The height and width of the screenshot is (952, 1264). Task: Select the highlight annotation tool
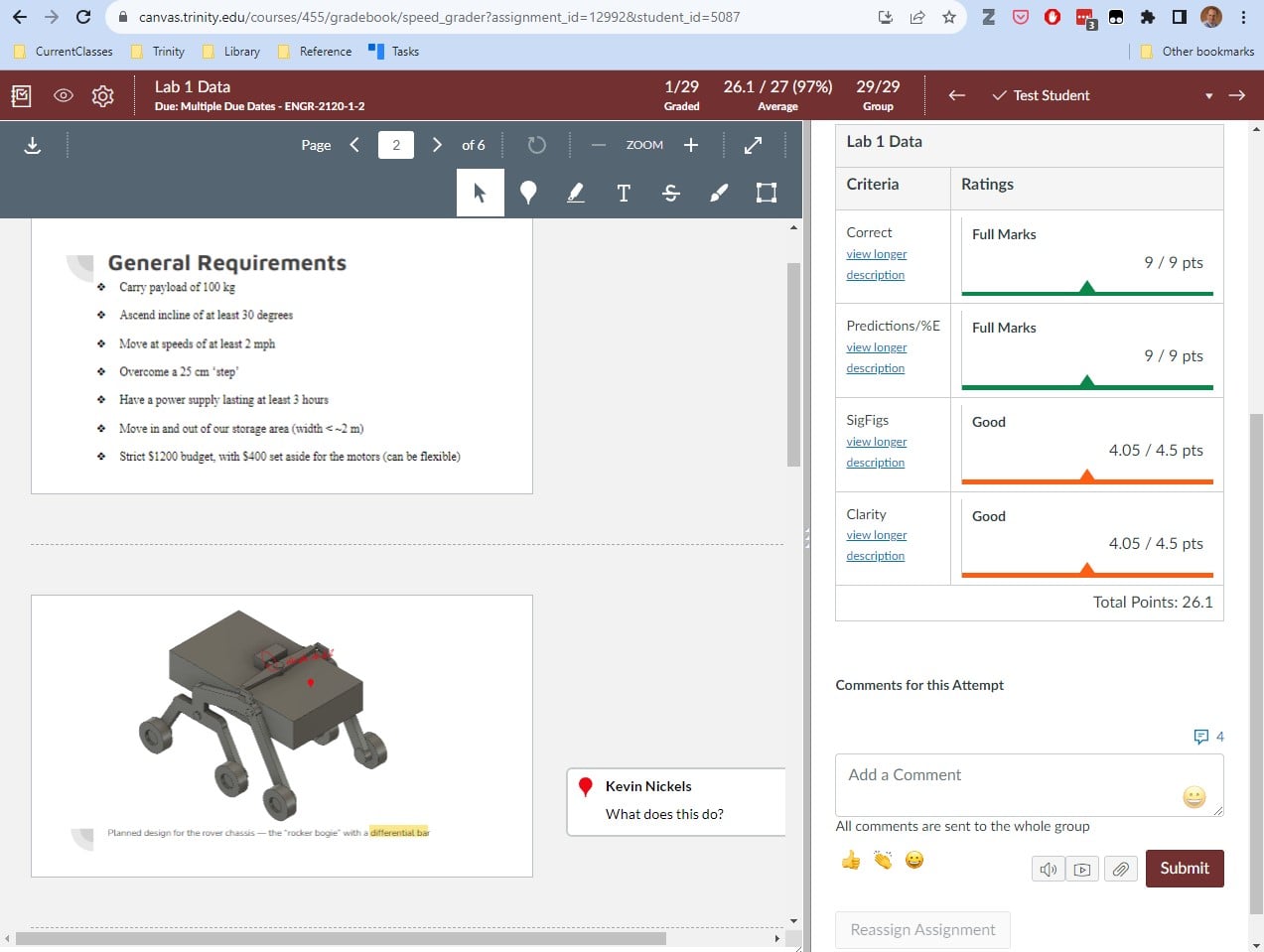[x=576, y=193]
